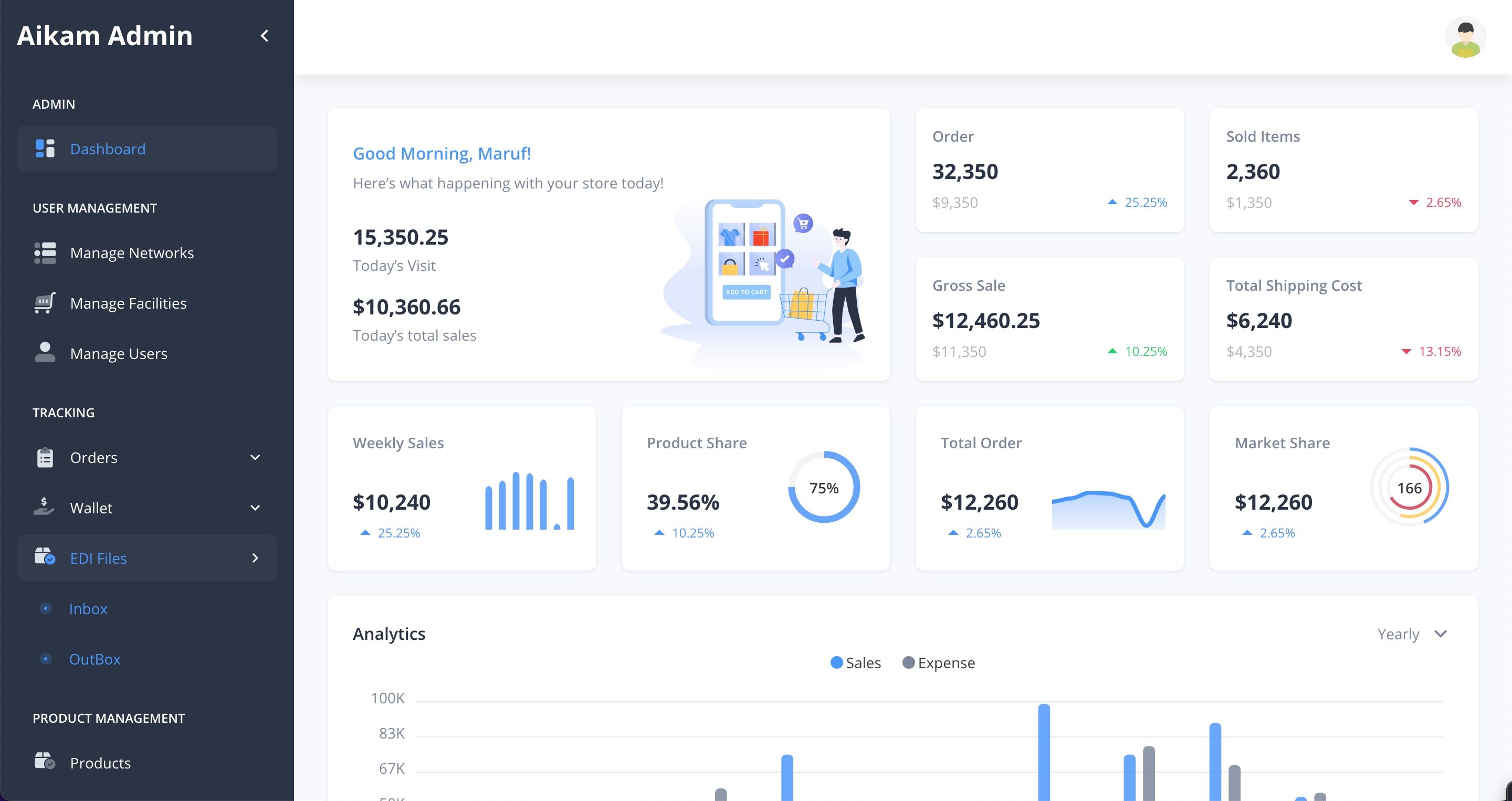Open the Dashboard menu item

click(x=147, y=149)
